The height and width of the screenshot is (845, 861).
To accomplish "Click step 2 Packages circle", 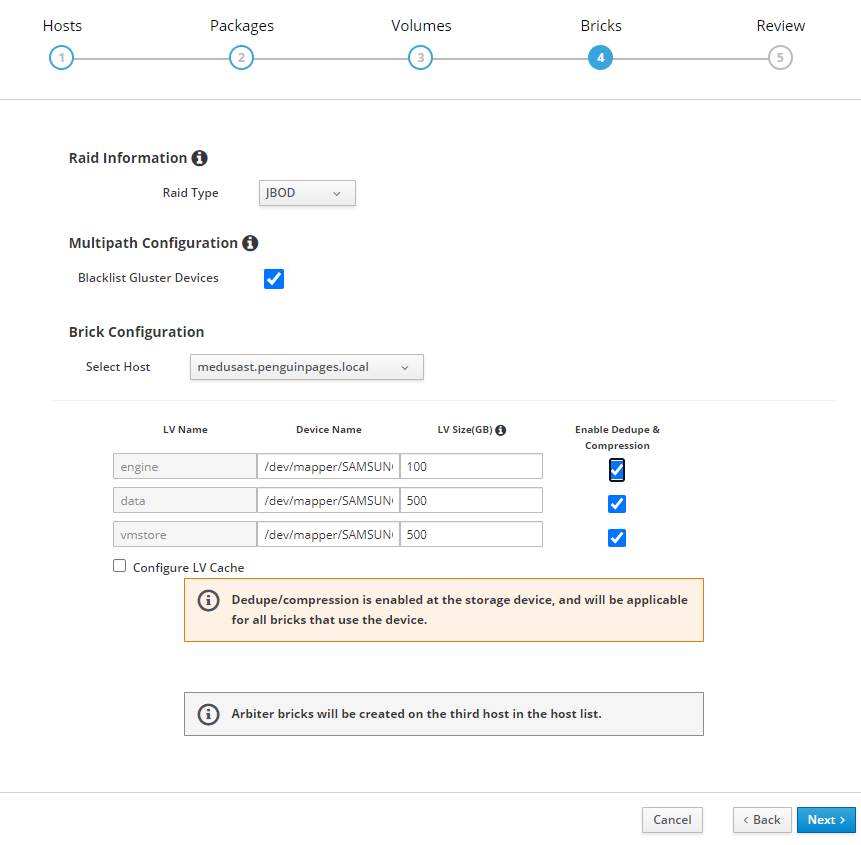I will [x=241, y=58].
